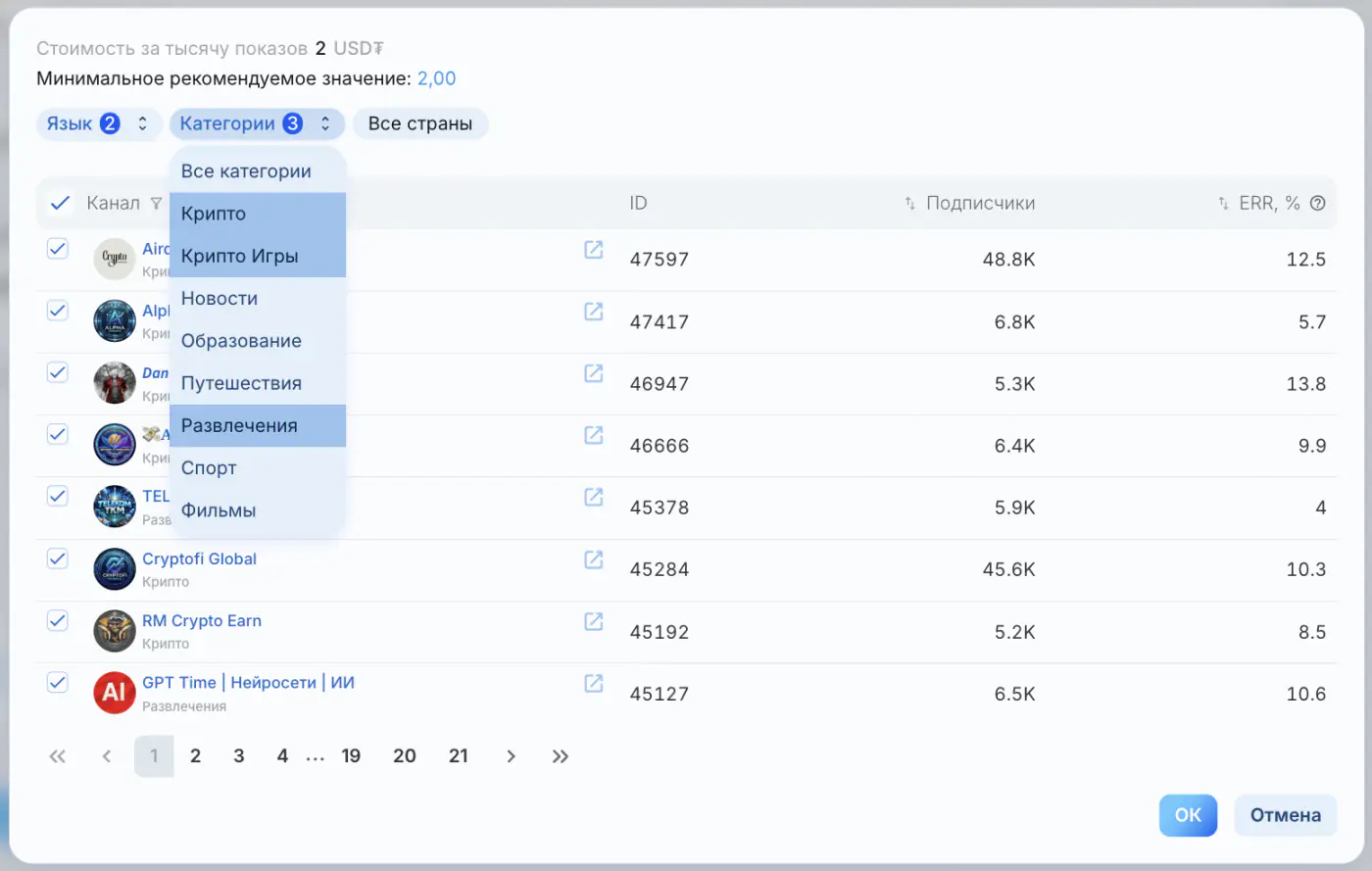Jump to the last page arrow
This screenshot has width=1372, height=871.
[x=560, y=756]
